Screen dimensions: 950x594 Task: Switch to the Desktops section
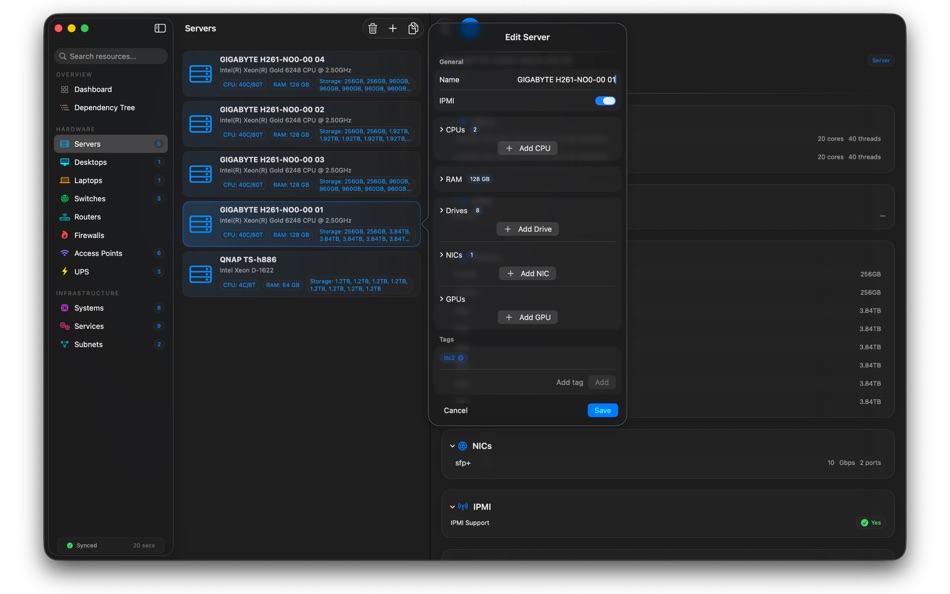(89, 162)
